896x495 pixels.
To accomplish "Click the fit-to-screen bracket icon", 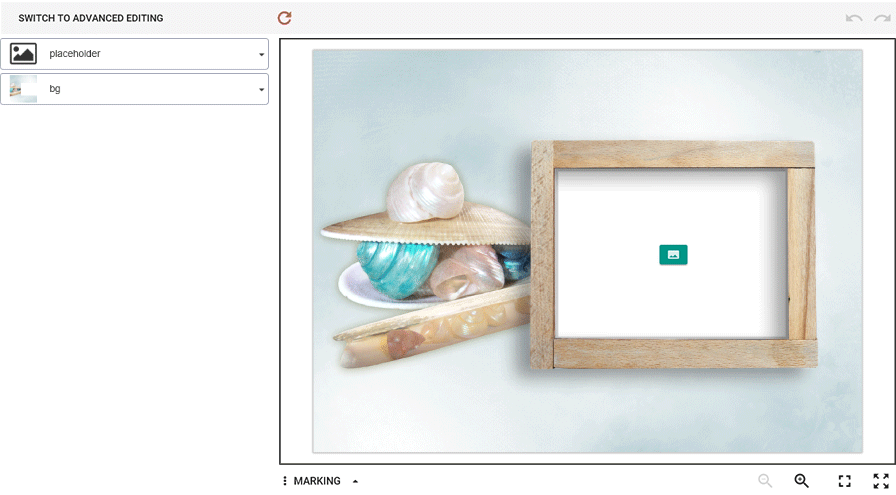I will click(845, 481).
